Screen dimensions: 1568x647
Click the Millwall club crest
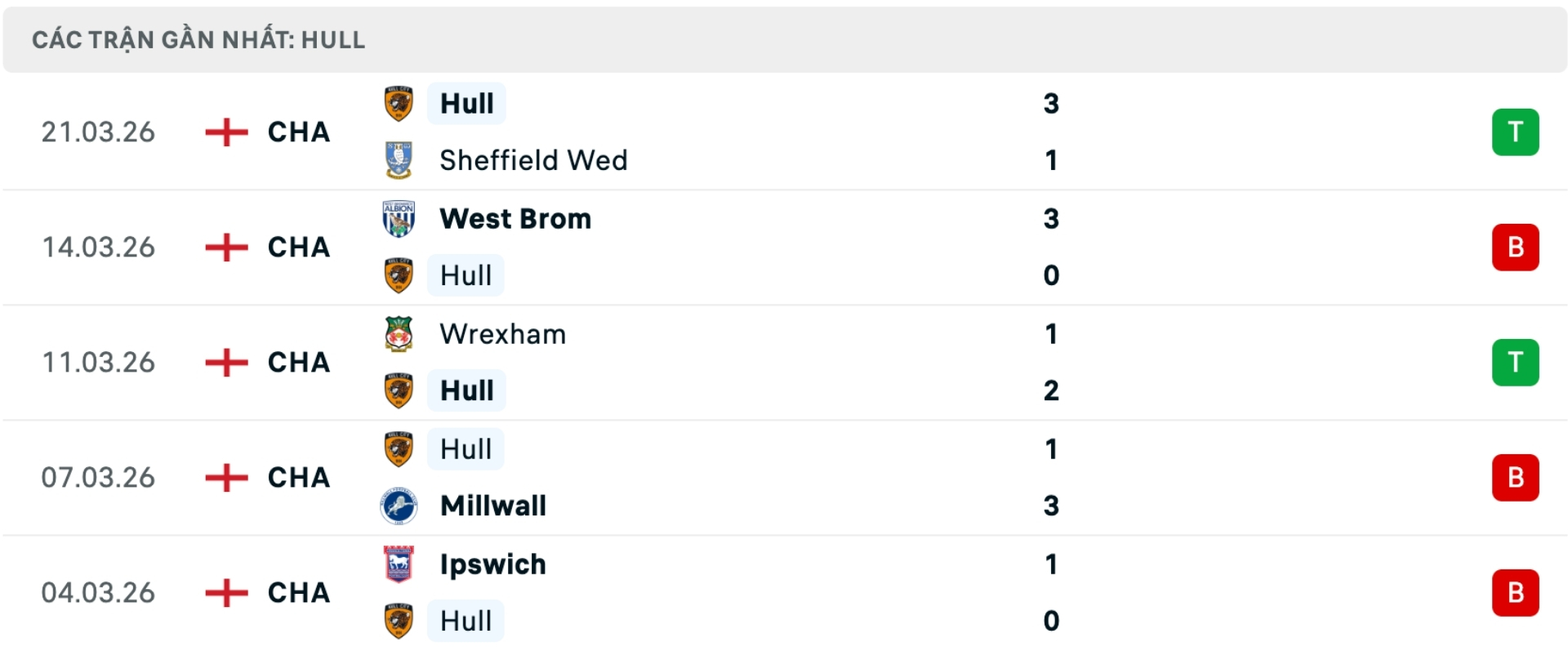pyautogui.click(x=399, y=506)
